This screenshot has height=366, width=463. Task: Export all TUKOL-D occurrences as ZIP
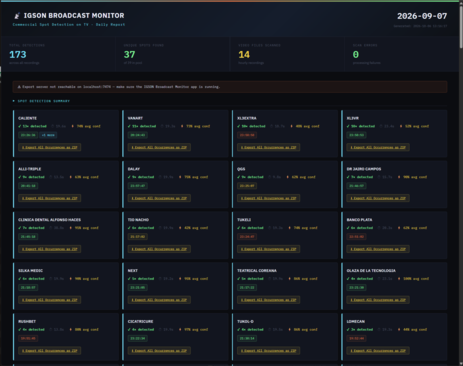(268, 351)
